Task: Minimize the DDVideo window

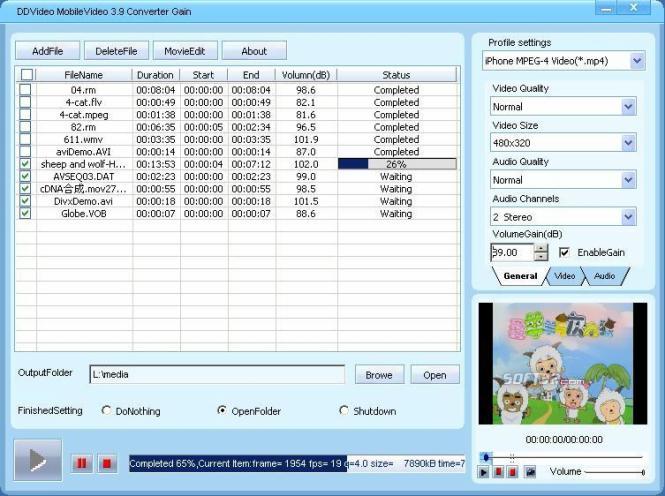Action: 607,8
